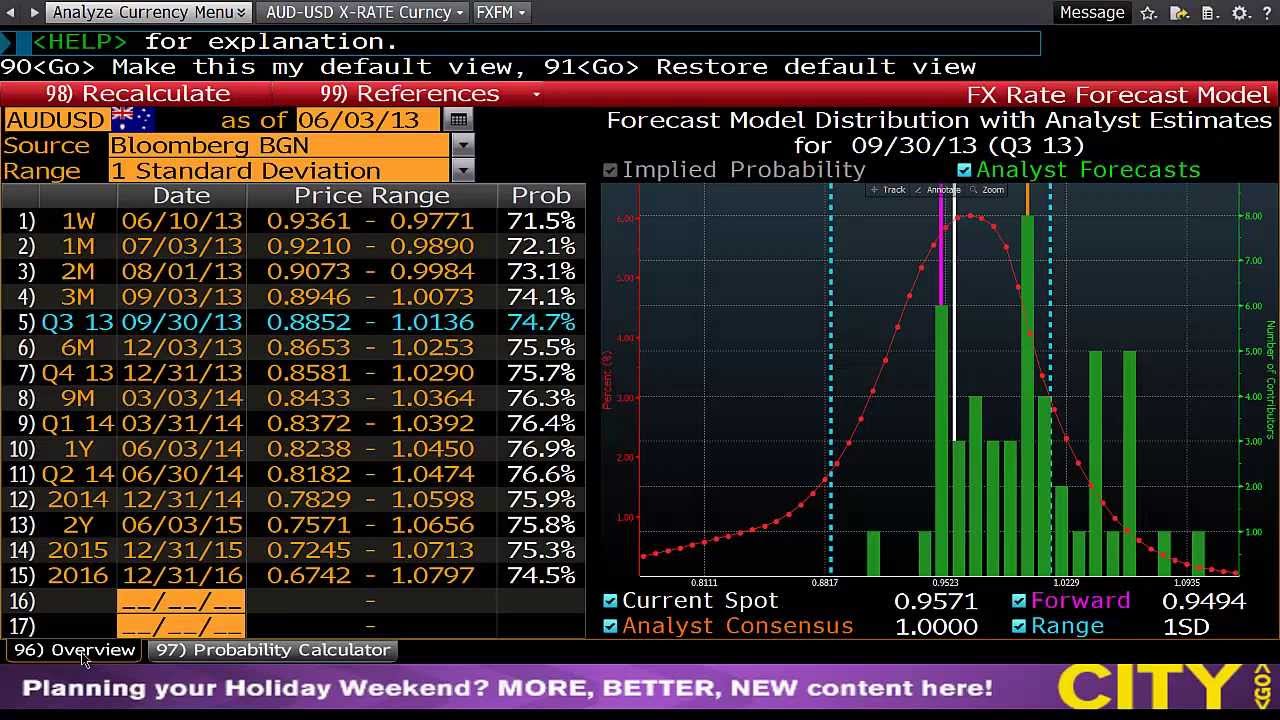Select the 2Y forecast row

(293, 525)
